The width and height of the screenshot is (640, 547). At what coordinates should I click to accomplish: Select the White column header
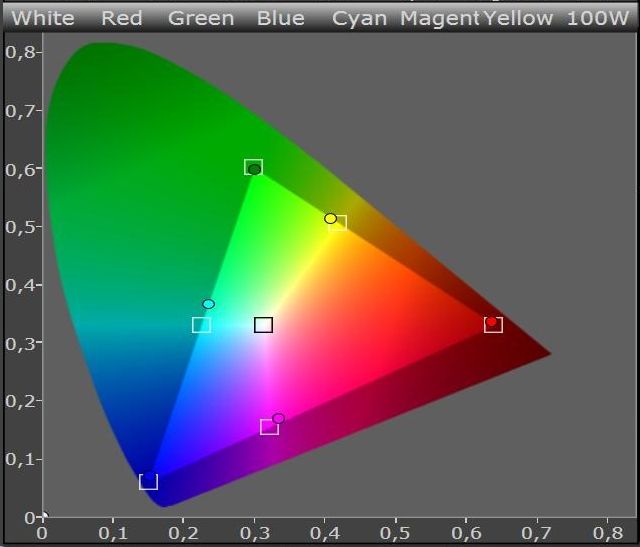pyautogui.click(x=43, y=18)
